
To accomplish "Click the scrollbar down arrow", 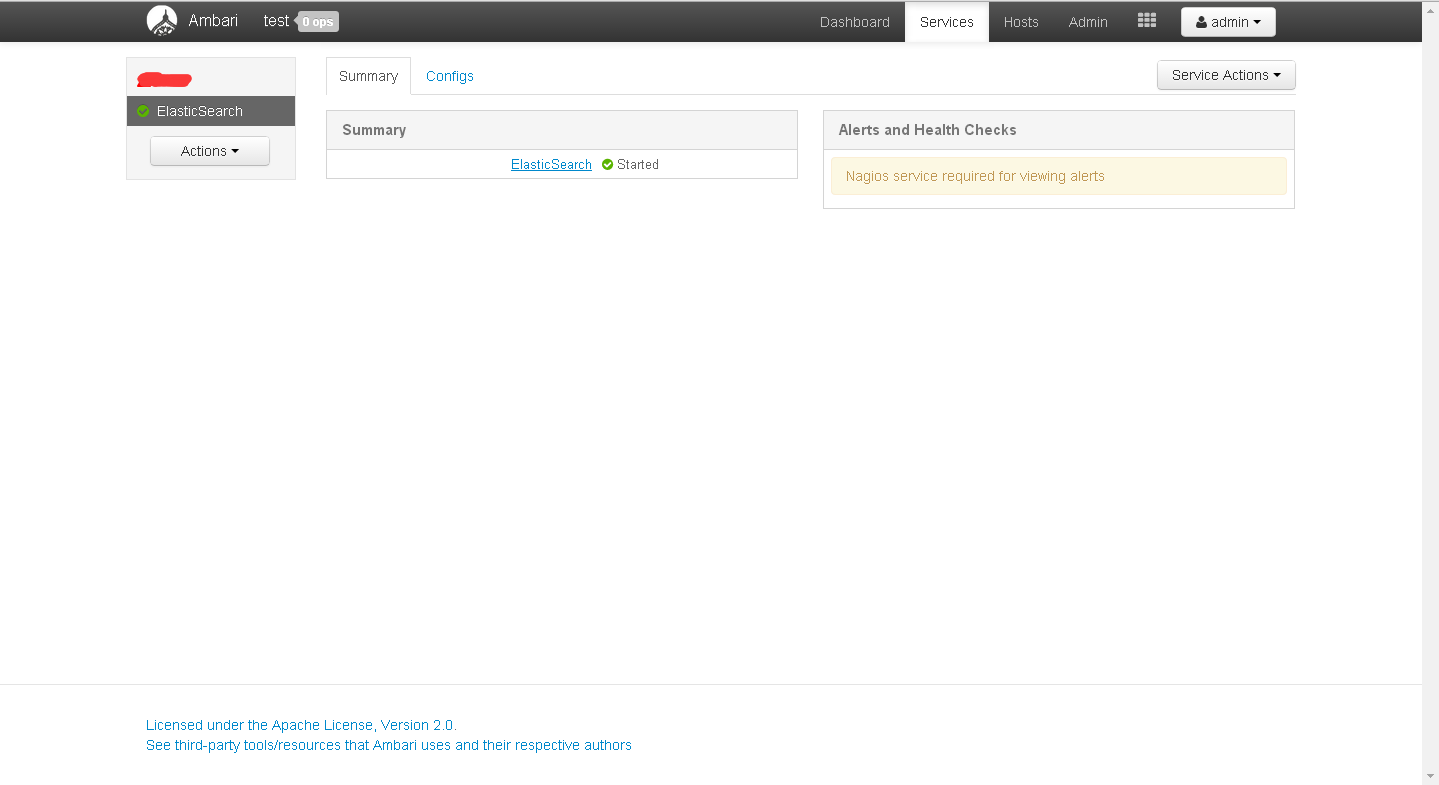I will 1430,776.
